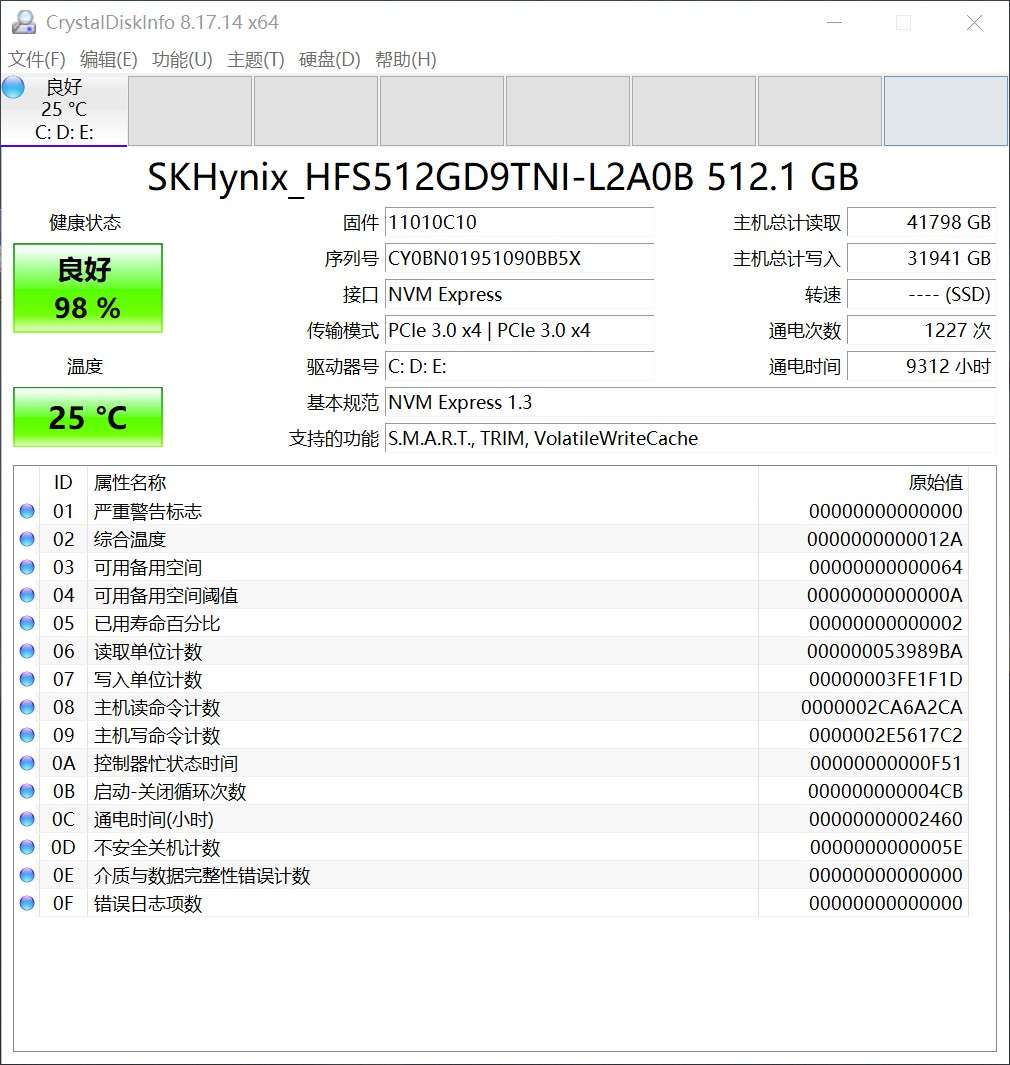The image size is (1010, 1065).
Task: Click the interface field NVM Express
Action: [520, 295]
